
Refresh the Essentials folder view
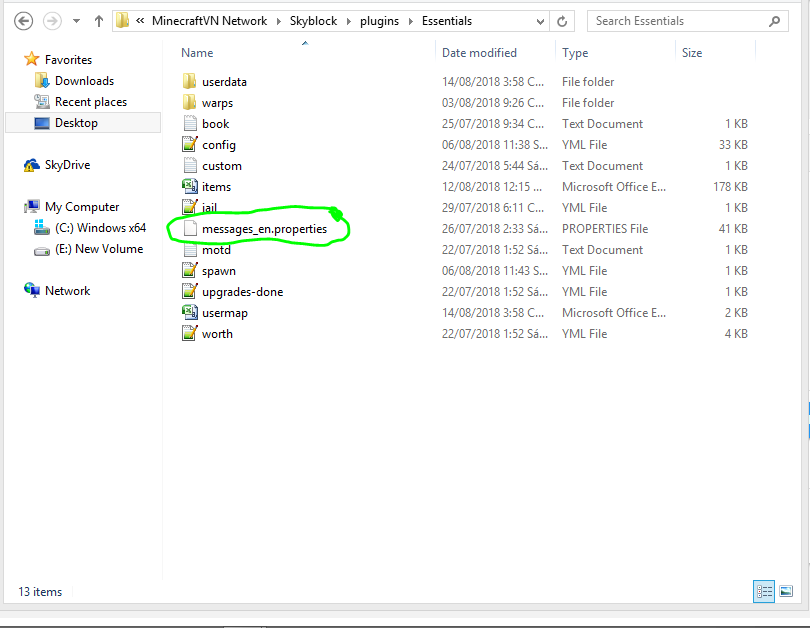562,21
